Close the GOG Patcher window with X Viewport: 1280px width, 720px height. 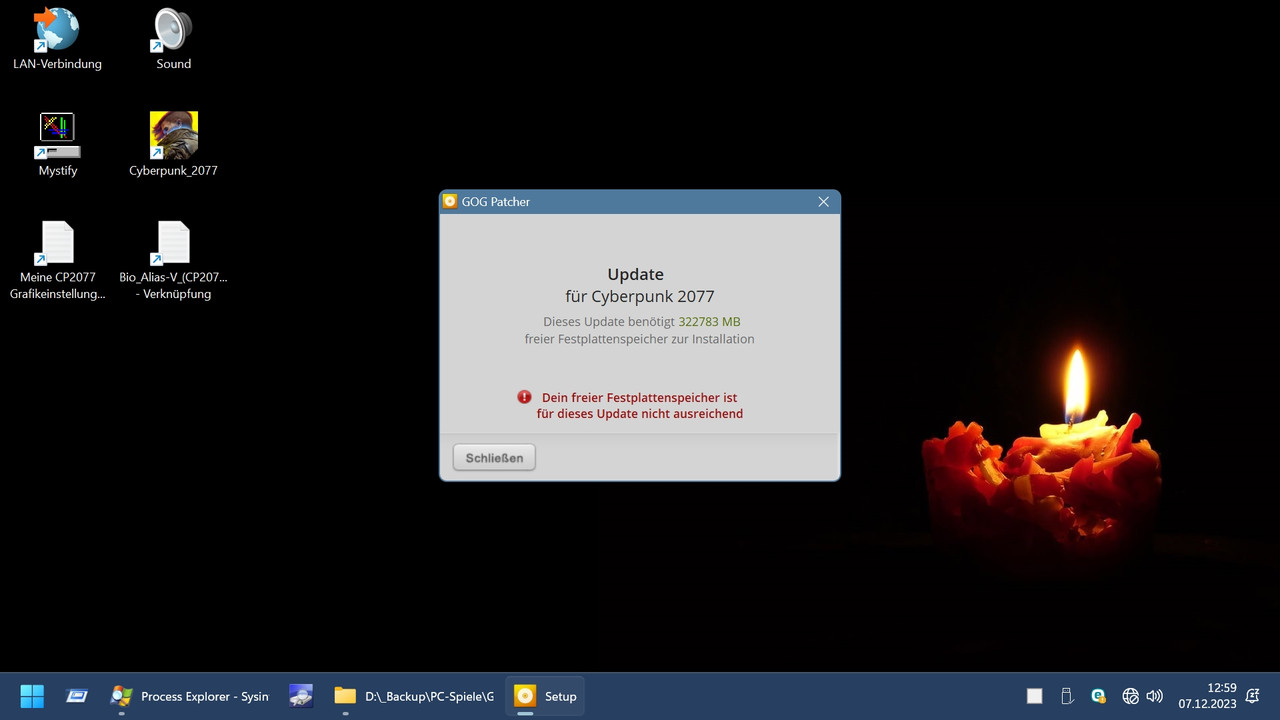pos(823,202)
